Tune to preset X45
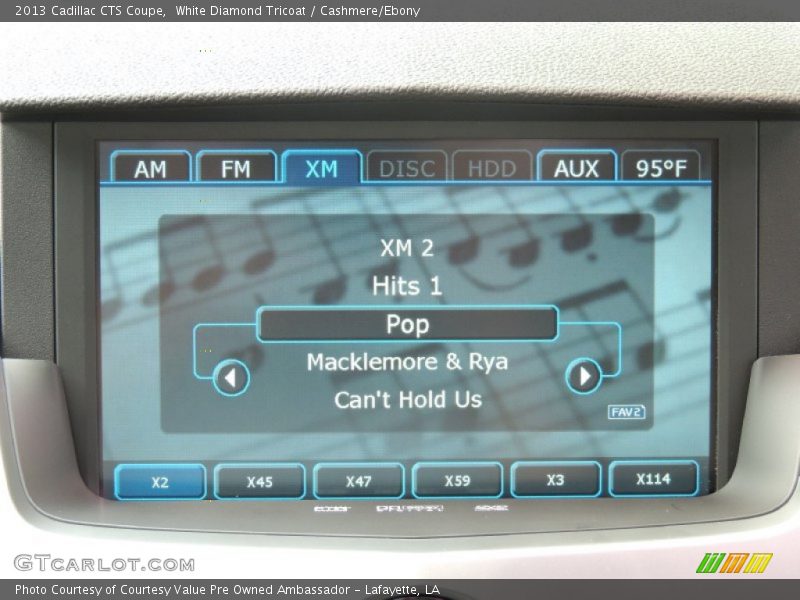 [259, 481]
